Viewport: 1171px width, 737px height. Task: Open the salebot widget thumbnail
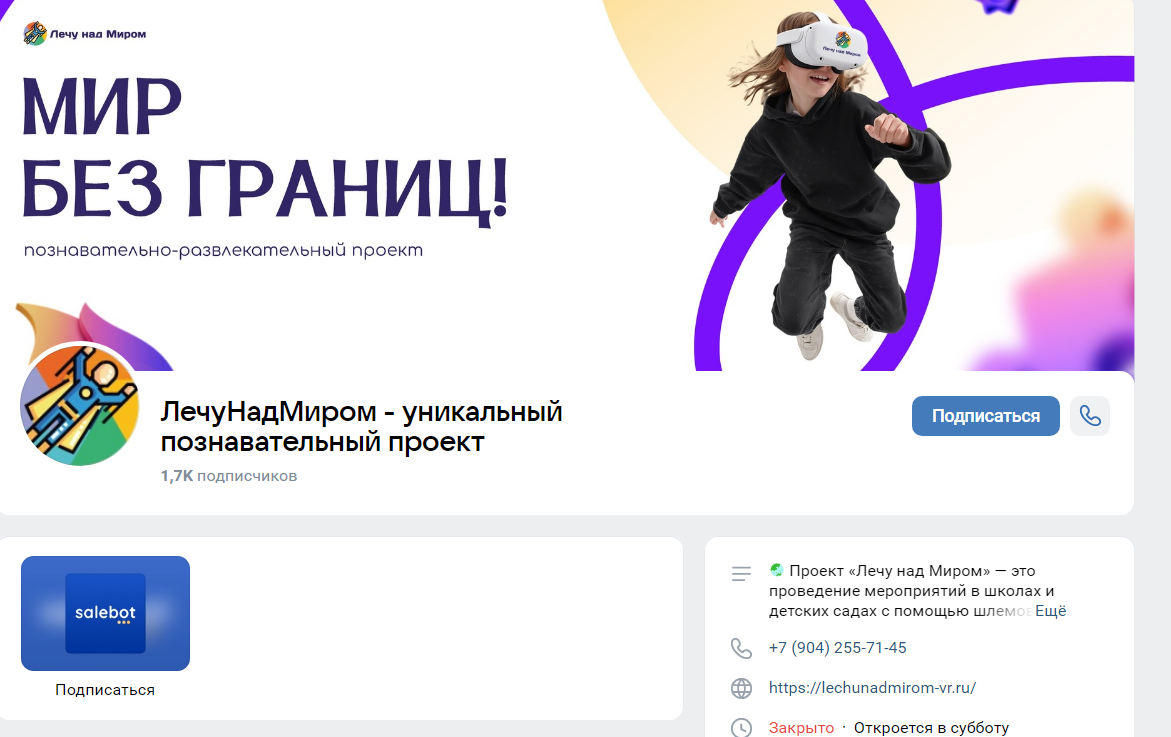105,613
